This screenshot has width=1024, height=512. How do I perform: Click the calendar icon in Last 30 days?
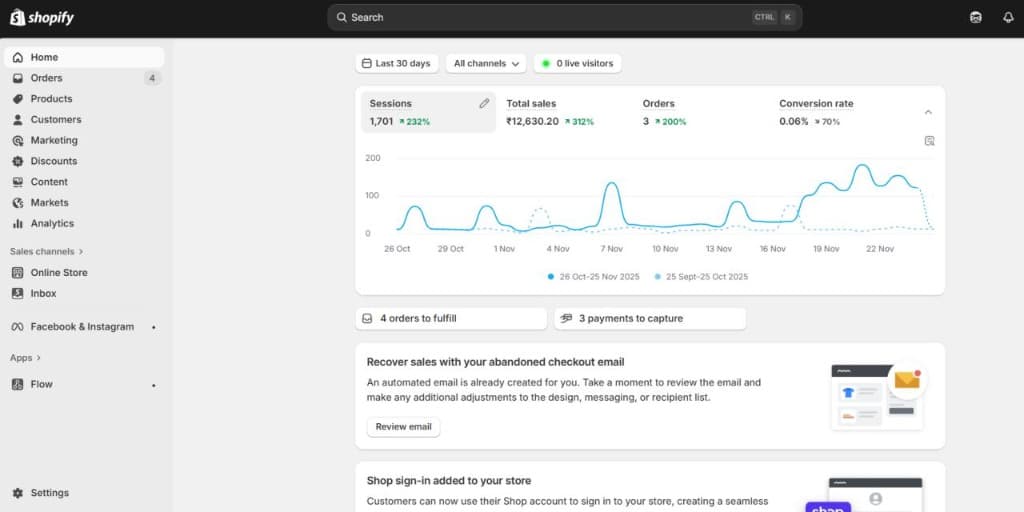click(366, 63)
